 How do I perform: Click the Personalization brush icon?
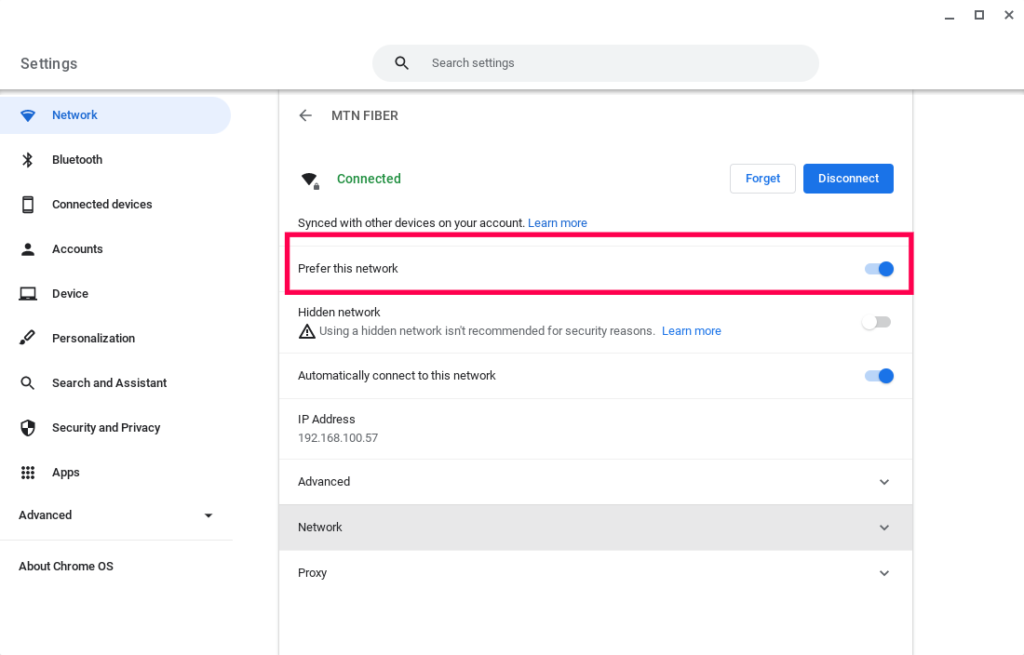[27, 338]
